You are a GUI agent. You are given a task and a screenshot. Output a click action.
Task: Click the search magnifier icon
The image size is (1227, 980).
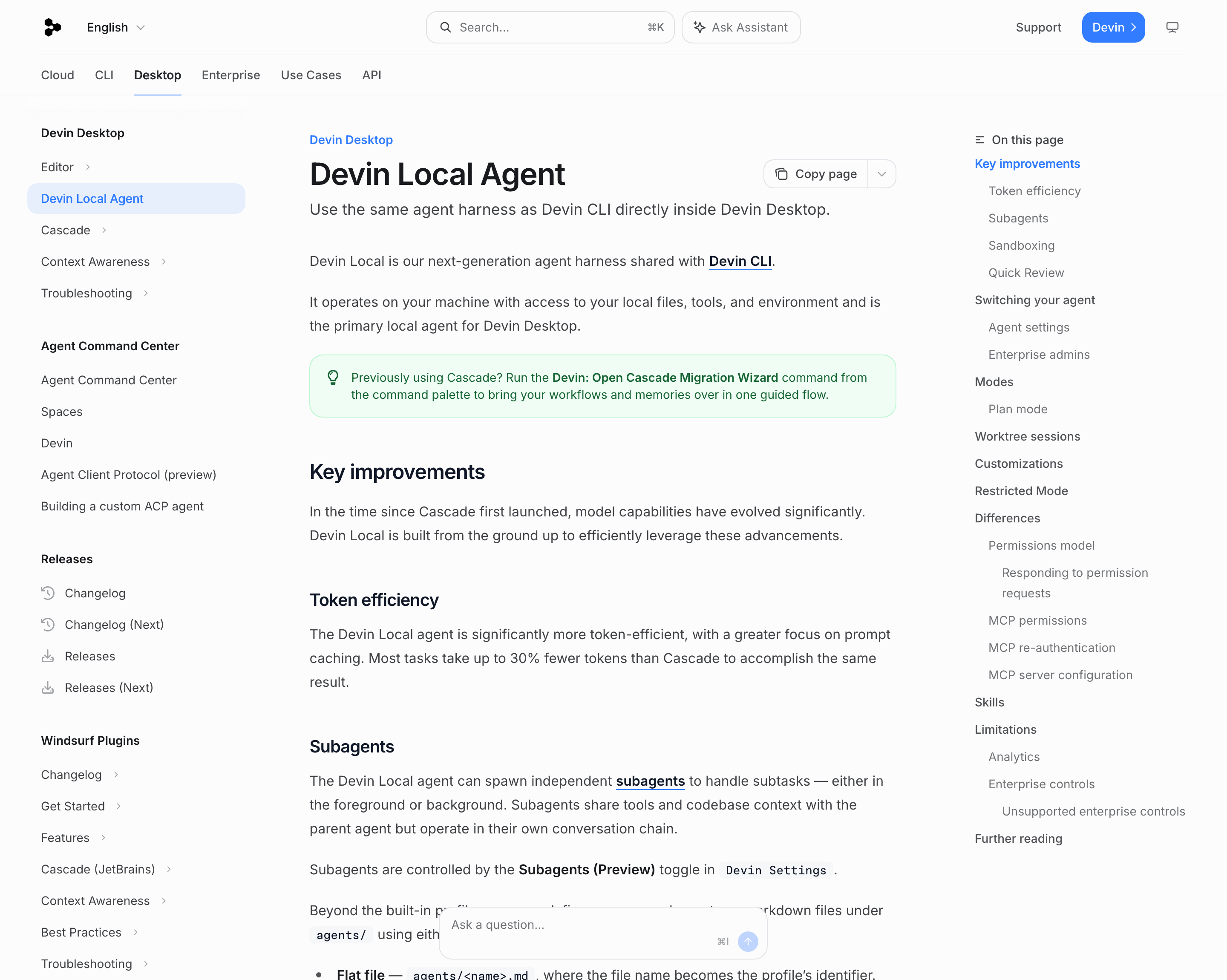[x=446, y=27]
